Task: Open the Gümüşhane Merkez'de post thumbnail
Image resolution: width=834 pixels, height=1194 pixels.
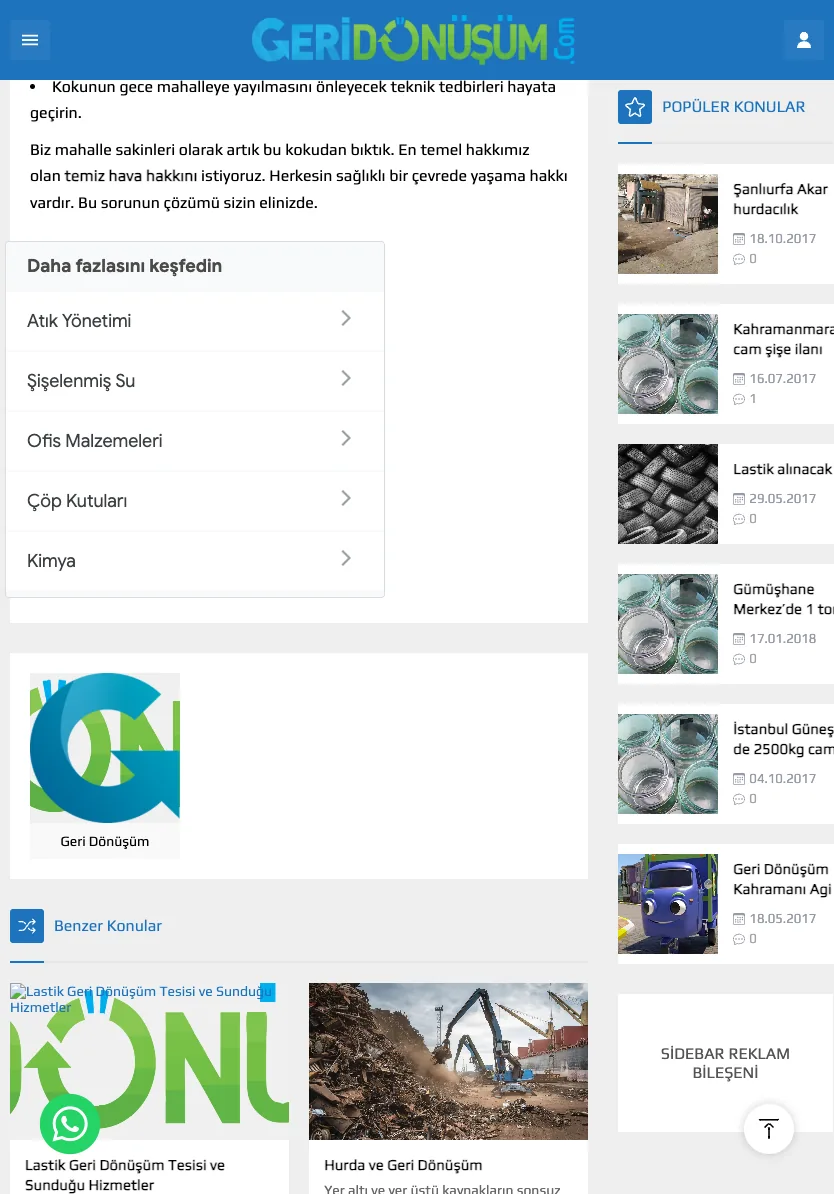Action: (x=668, y=624)
